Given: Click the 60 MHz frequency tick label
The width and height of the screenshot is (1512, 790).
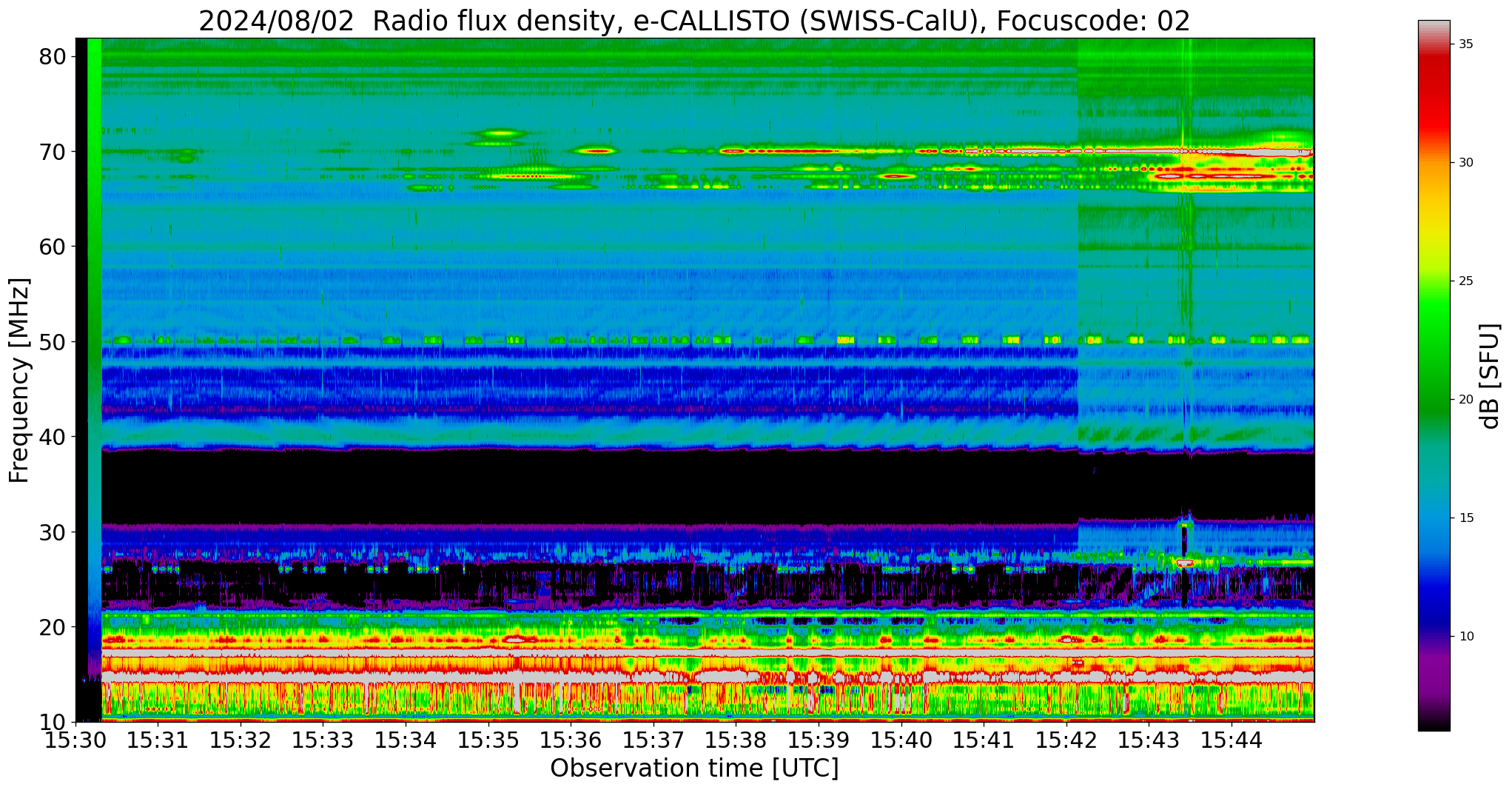Looking at the screenshot, I should (54, 247).
